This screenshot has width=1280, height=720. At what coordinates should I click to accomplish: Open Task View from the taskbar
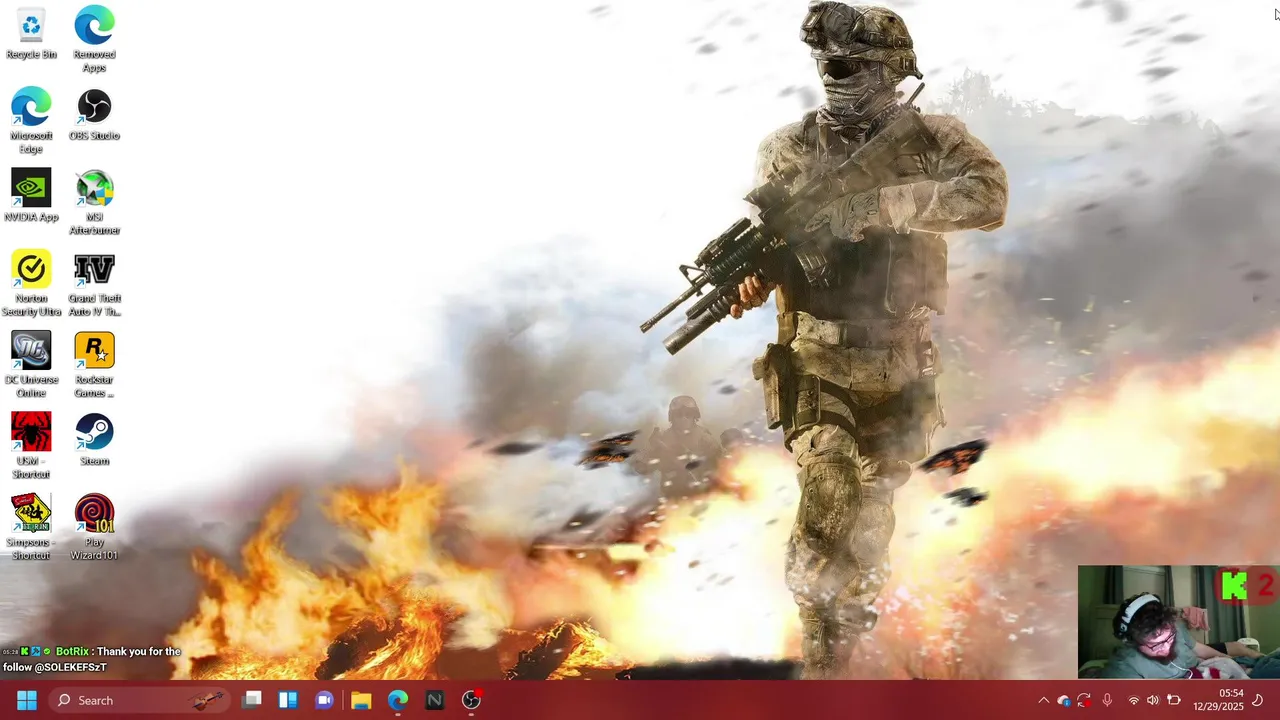coord(252,700)
